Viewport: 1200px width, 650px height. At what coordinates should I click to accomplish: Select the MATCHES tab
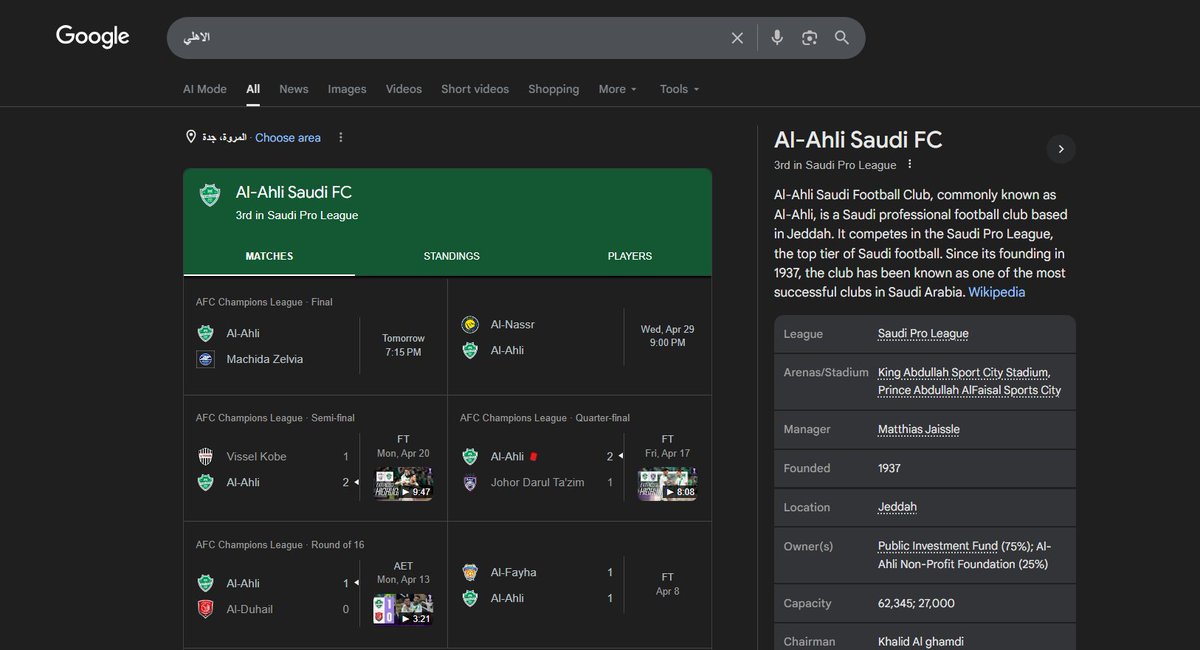click(269, 256)
